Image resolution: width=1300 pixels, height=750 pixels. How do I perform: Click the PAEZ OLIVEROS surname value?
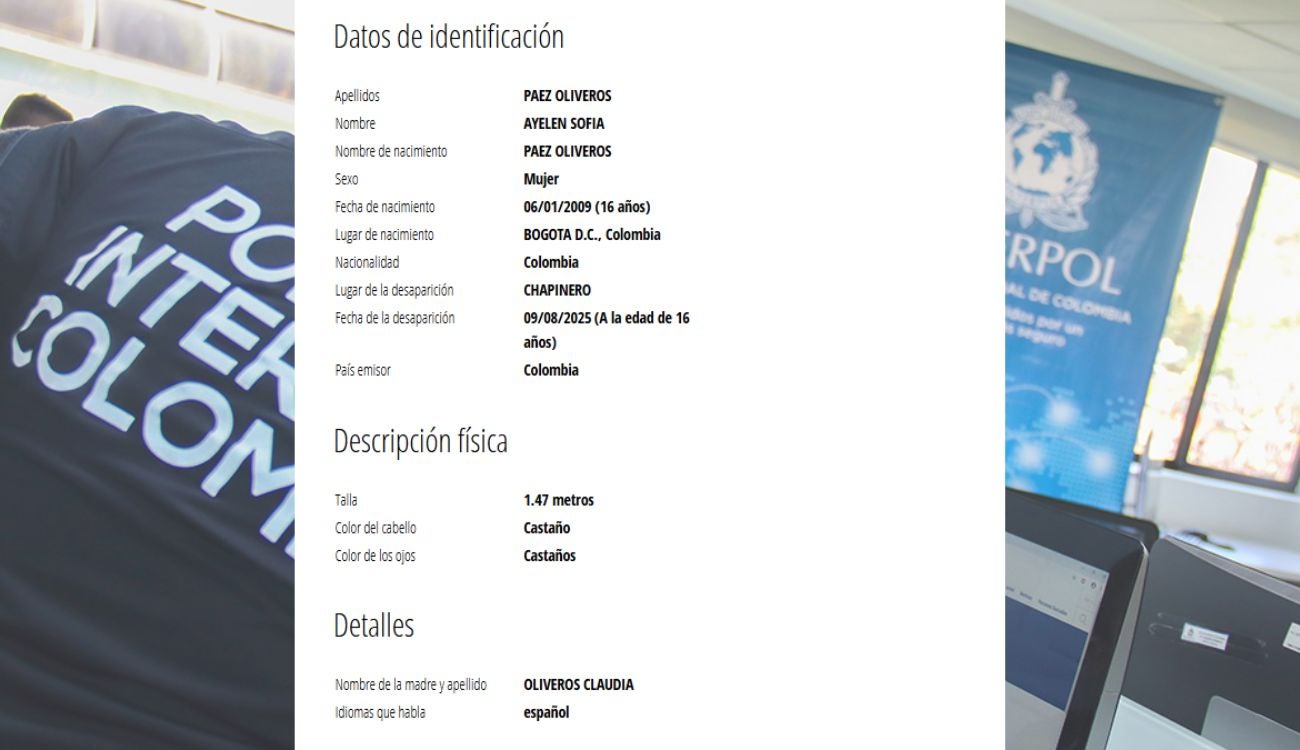click(x=568, y=95)
